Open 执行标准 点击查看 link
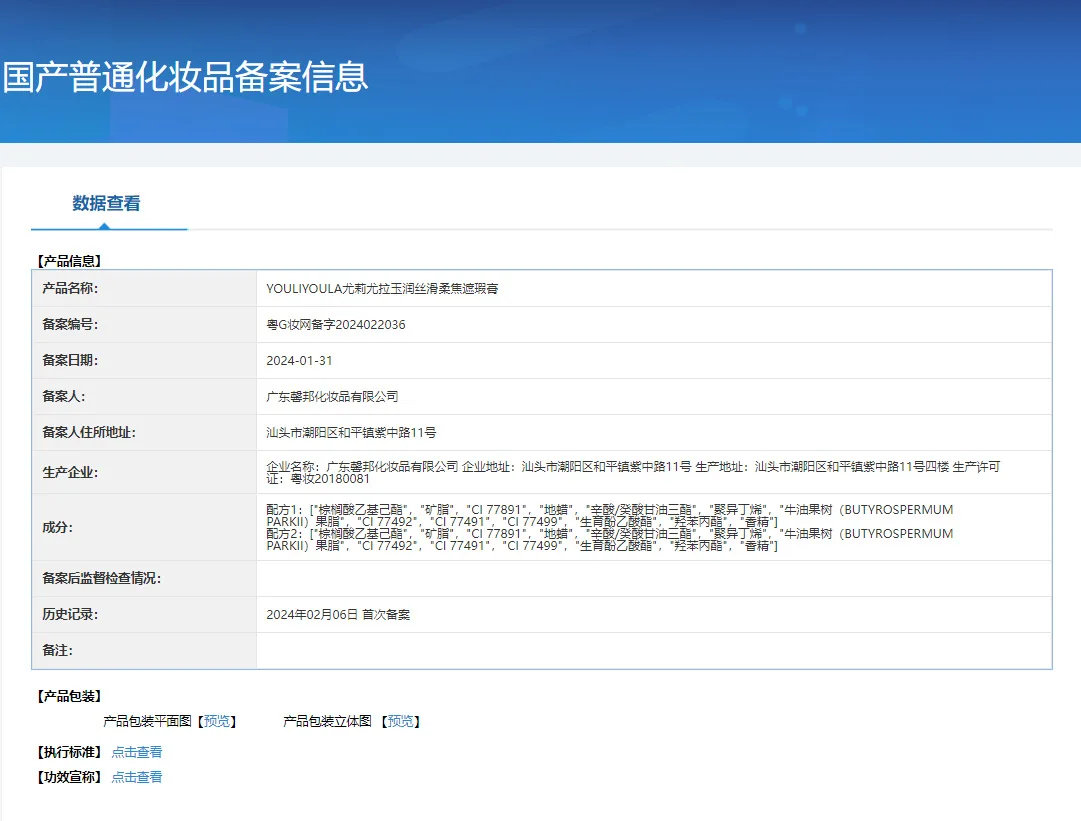Viewport: 1081px width, 821px height. [137, 752]
